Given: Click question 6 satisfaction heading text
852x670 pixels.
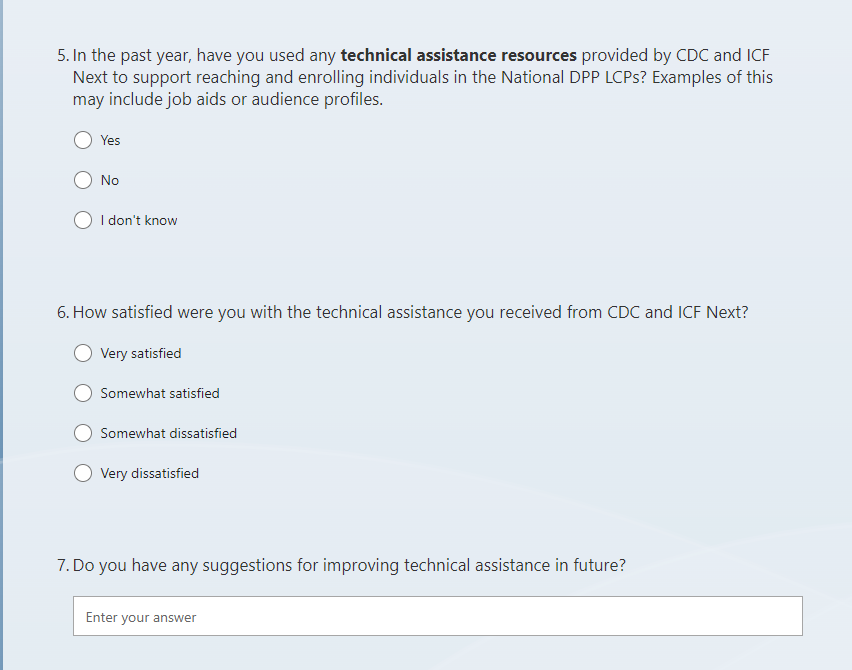Looking at the screenshot, I should [410, 312].
